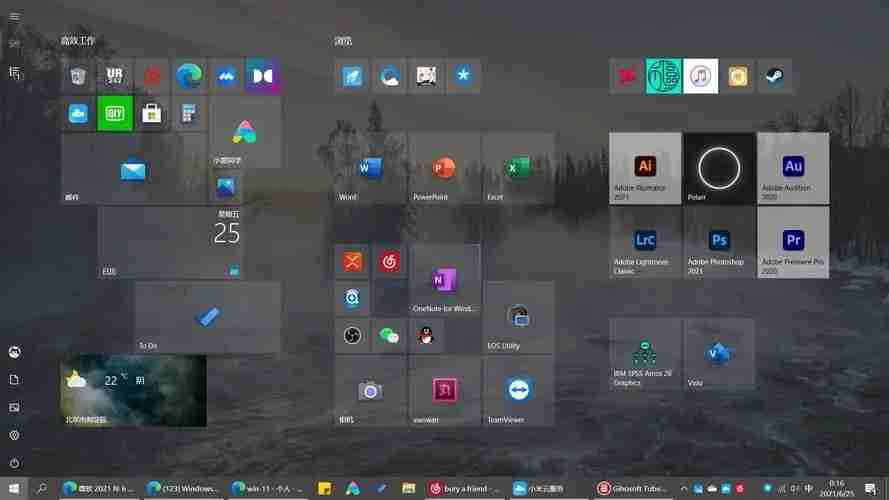The image size is (889, 500).
Task: Launch the TeamViewer tile
Action: (x=518, y=391)
